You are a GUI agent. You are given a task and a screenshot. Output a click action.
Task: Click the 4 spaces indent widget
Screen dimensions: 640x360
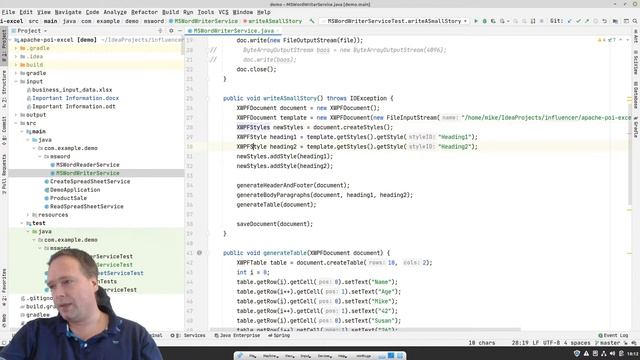pyautogui.click(x=577, y=343)
